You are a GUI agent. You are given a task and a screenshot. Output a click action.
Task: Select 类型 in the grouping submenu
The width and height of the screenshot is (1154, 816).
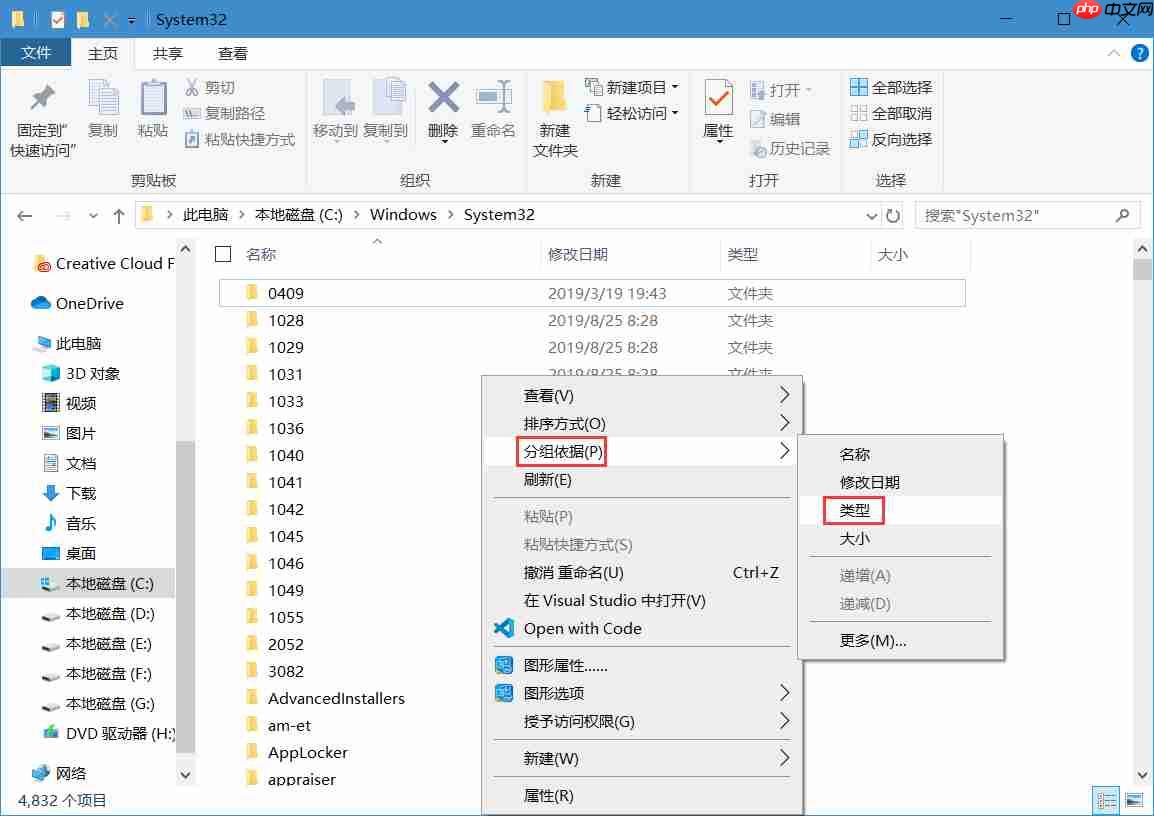(x=855, y=510)
